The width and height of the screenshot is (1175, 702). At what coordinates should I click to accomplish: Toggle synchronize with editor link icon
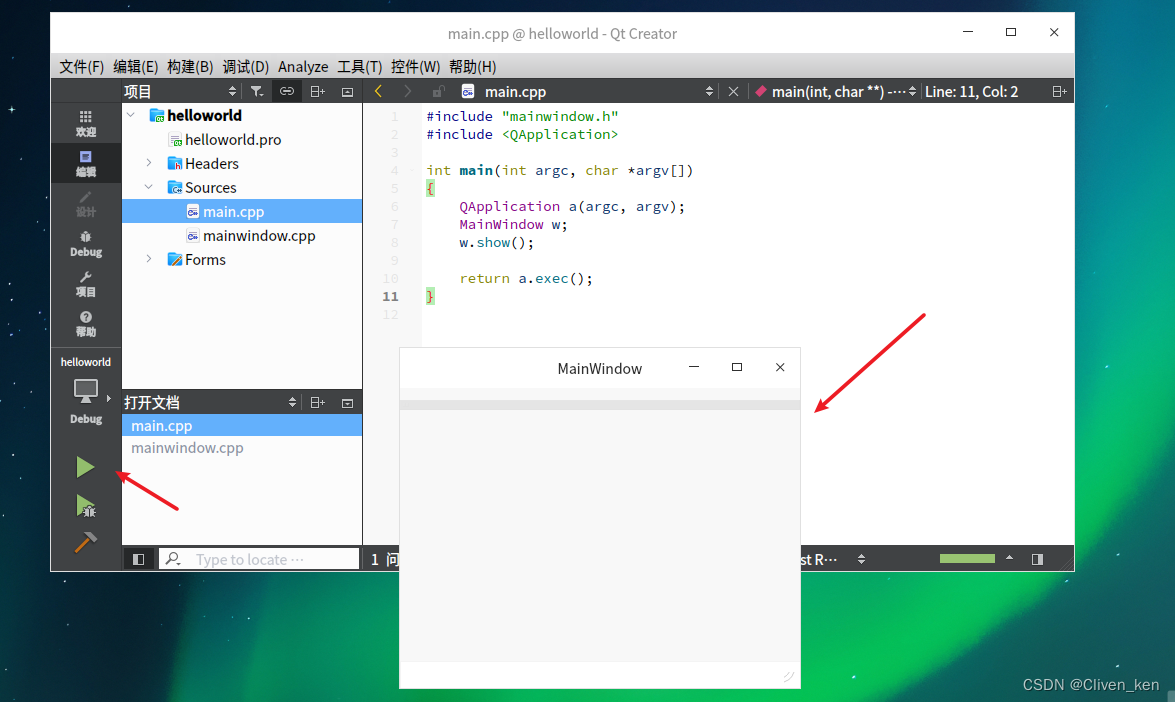click(x=286, y=91)
